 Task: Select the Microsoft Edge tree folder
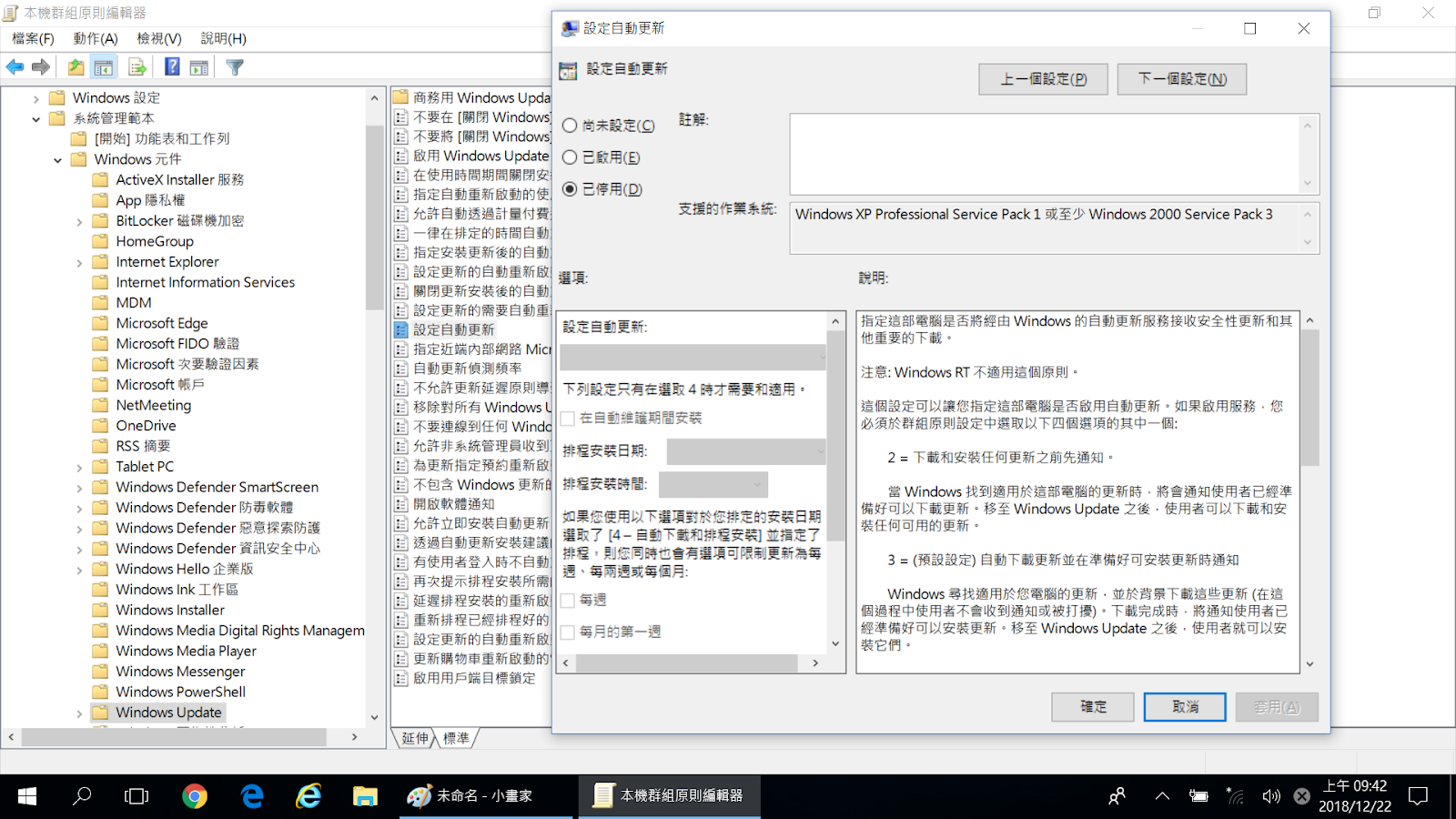tap(161, 323)
